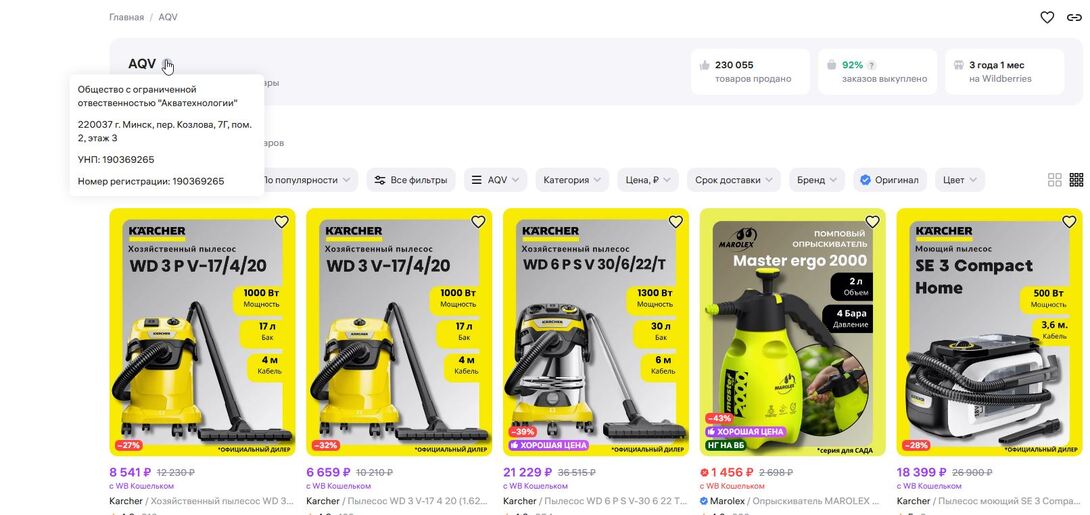This screenshot has width=1090, height=515.
Task: Go to Главная in the breadcrumb
Action: [127, 17]
